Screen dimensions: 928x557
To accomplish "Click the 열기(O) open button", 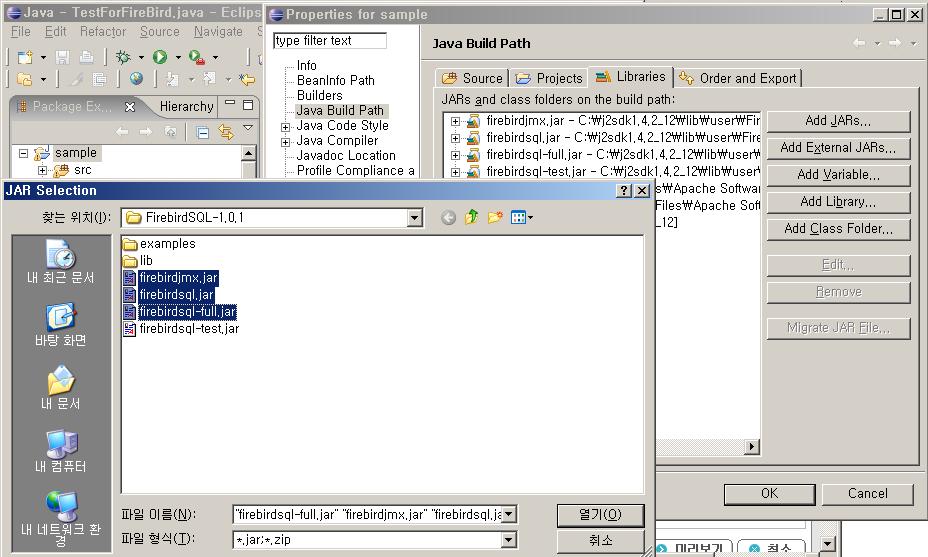I will tap(600, 515).
